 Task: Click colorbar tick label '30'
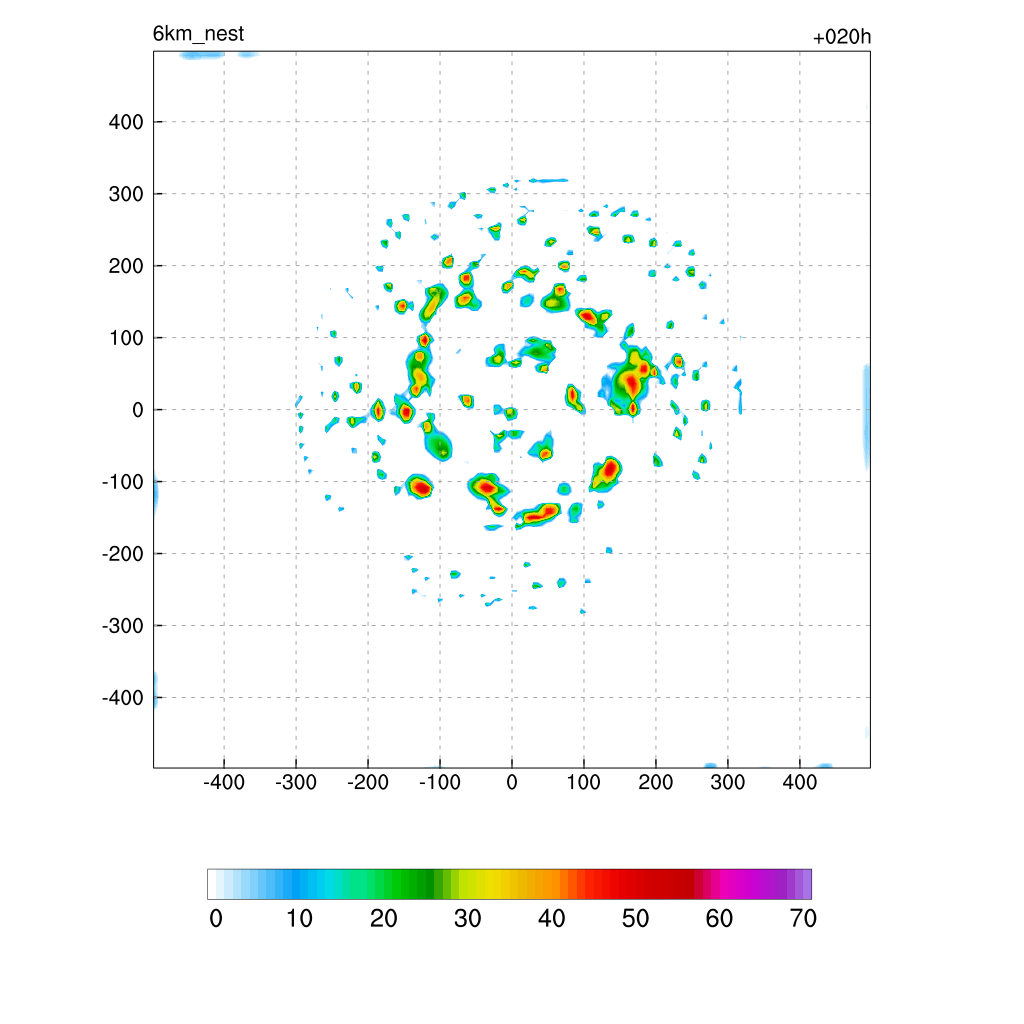(468, 919)
